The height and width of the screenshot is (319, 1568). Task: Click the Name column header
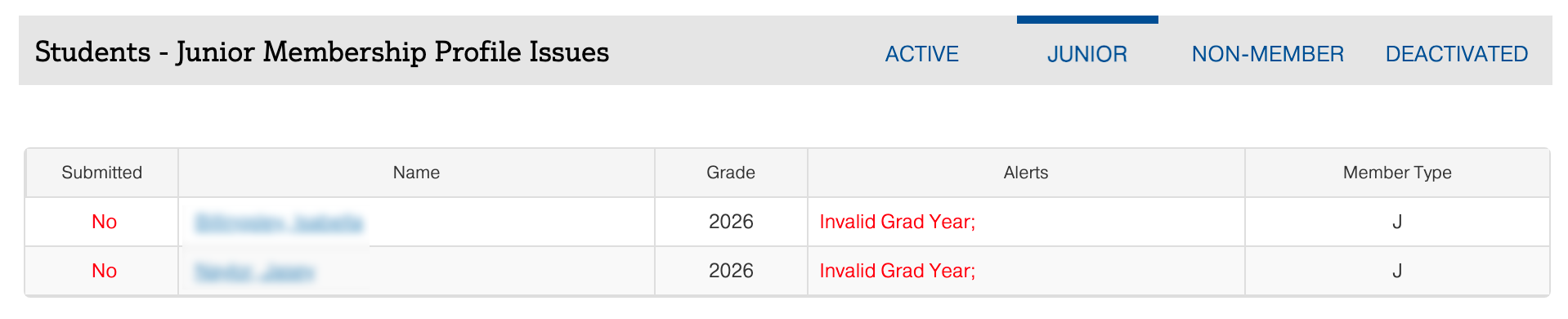pyautogui.click(x=416, y=173)
